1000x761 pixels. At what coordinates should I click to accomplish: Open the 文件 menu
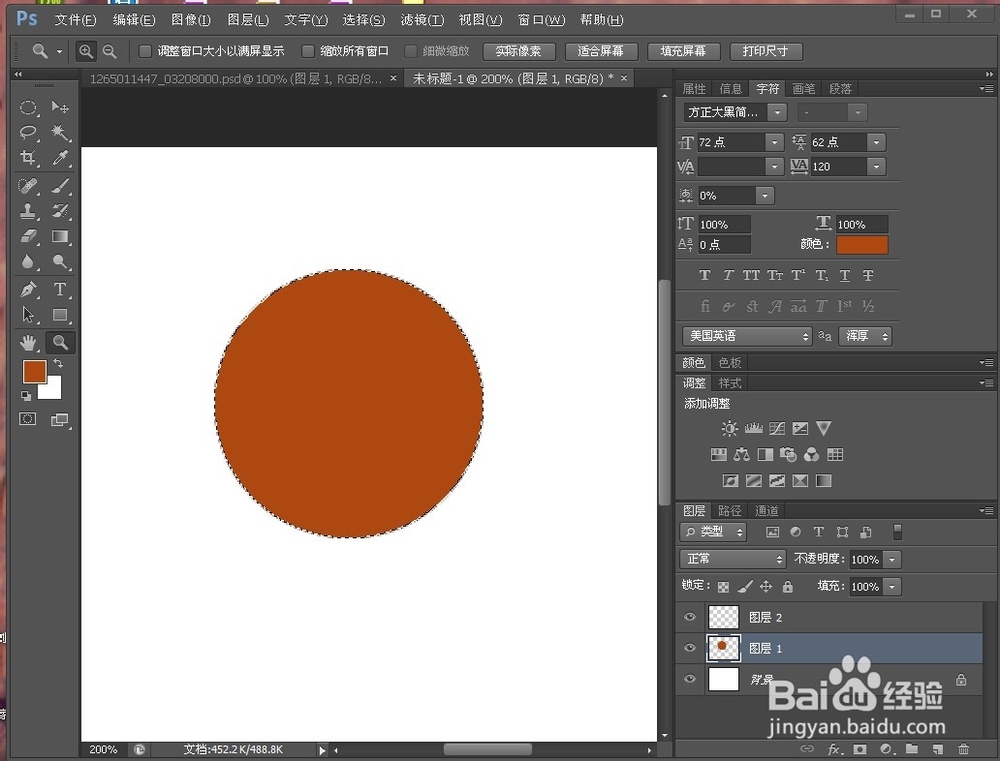(75, 20)
